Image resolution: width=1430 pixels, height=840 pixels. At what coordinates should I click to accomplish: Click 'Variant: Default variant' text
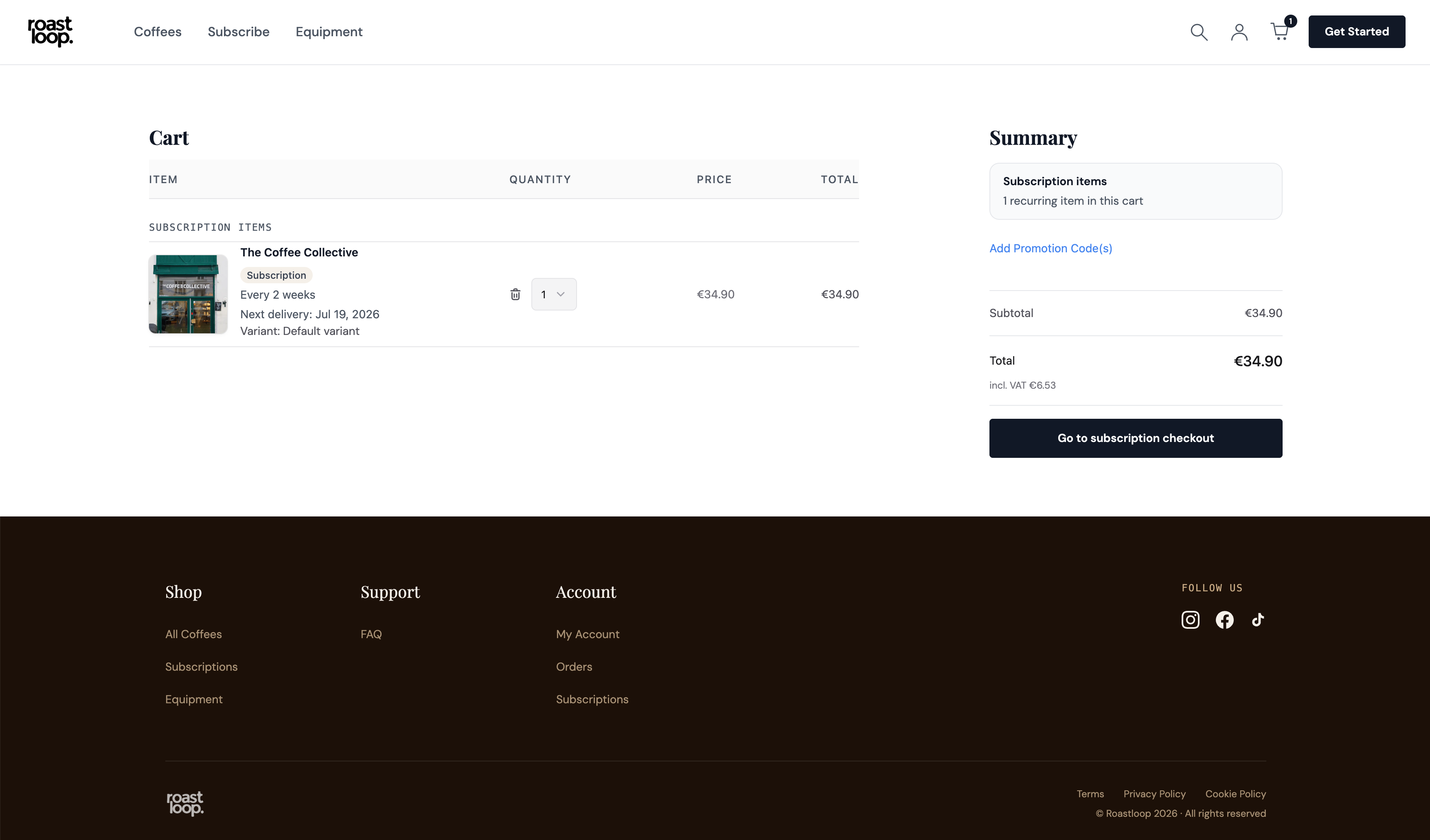click(300, 331)
